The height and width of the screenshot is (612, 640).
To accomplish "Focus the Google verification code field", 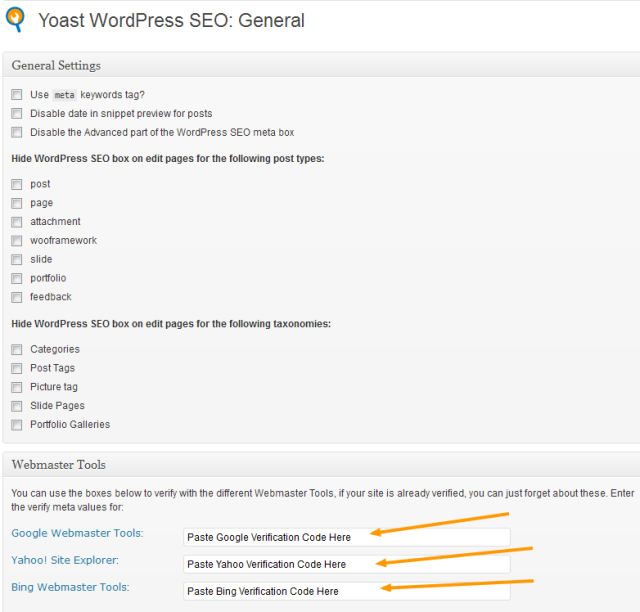I will pos(346,537).
